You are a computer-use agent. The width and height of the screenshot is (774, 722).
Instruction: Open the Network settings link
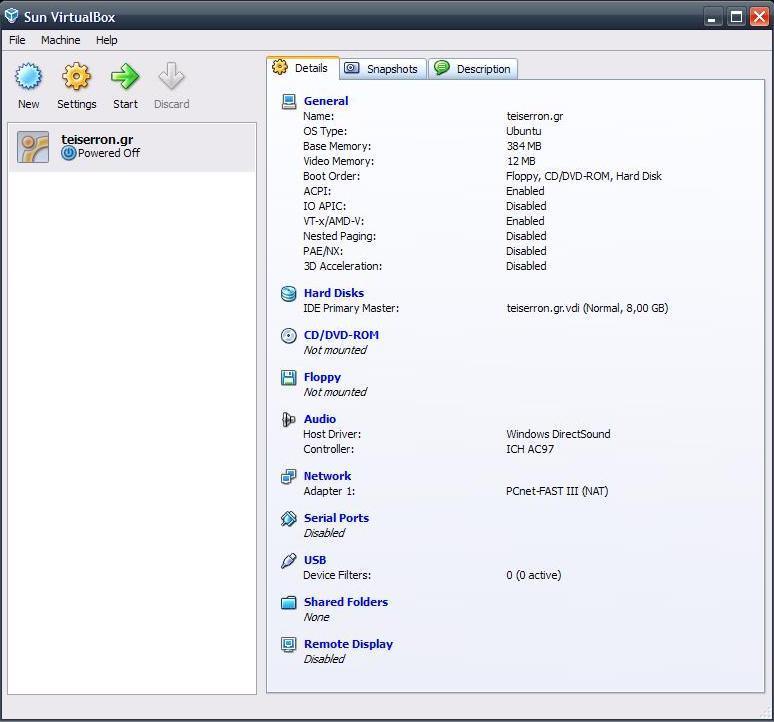327,476
